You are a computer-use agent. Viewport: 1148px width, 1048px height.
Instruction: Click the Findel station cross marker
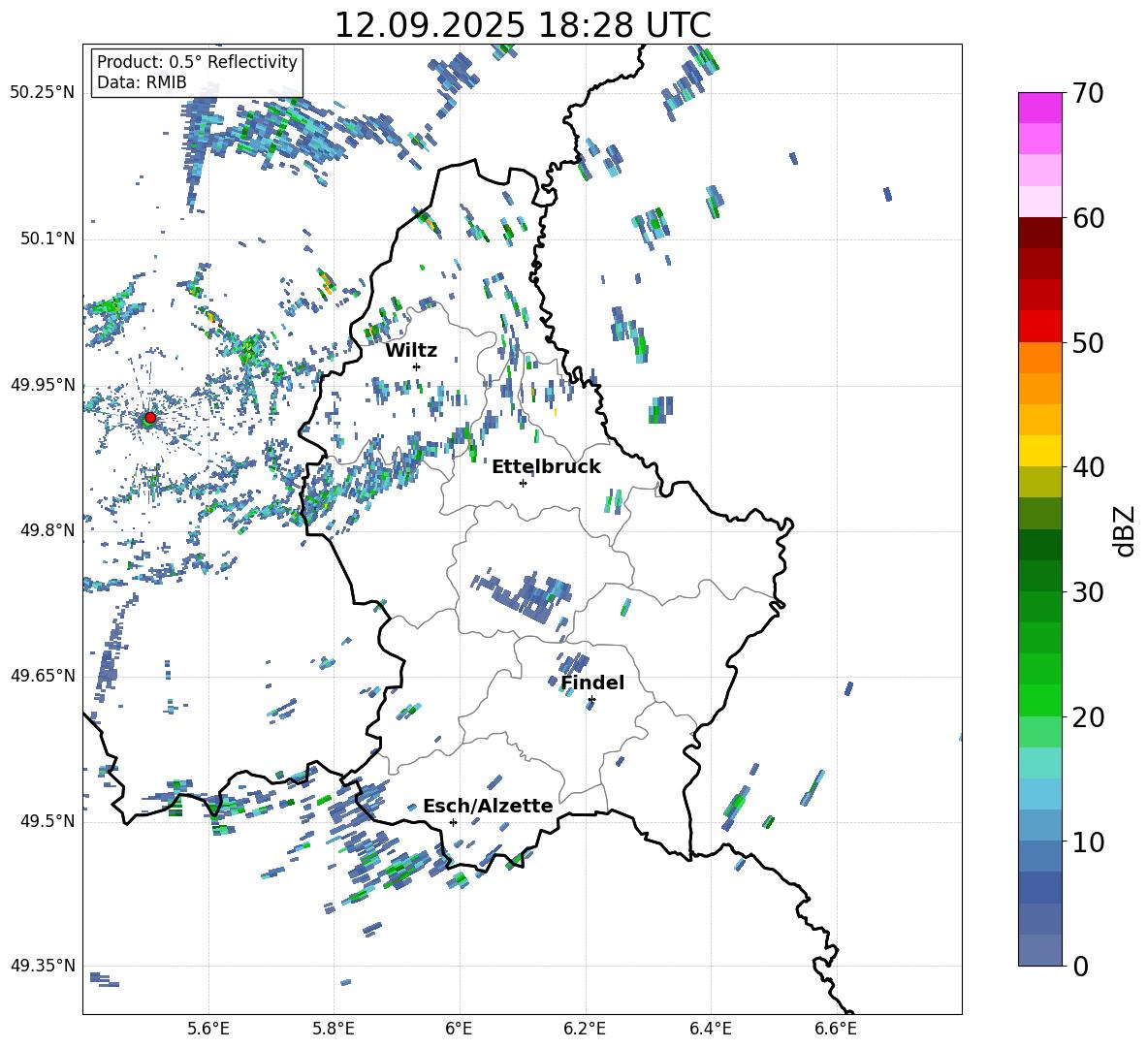(x=591, y=699)
